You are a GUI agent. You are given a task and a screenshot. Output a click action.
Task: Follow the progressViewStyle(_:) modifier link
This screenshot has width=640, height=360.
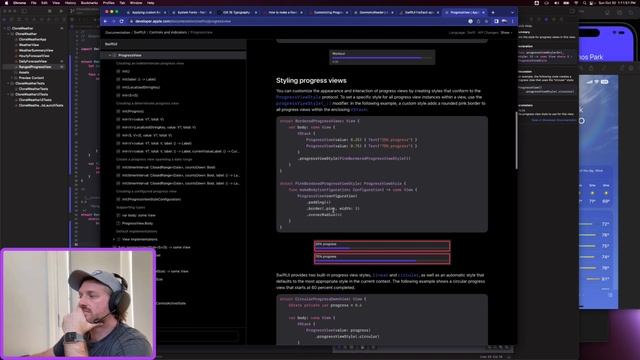click(x=304, y=104)
